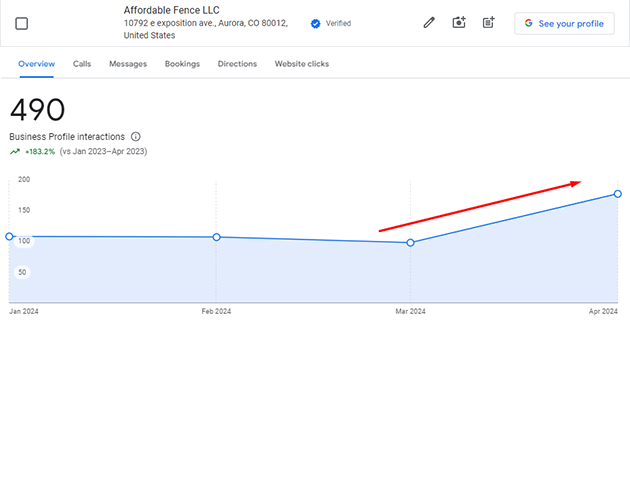Select the Jan 2024 data point on the chart
The height and width of the screenshot is (500, 630).
(x=10, y=237)
